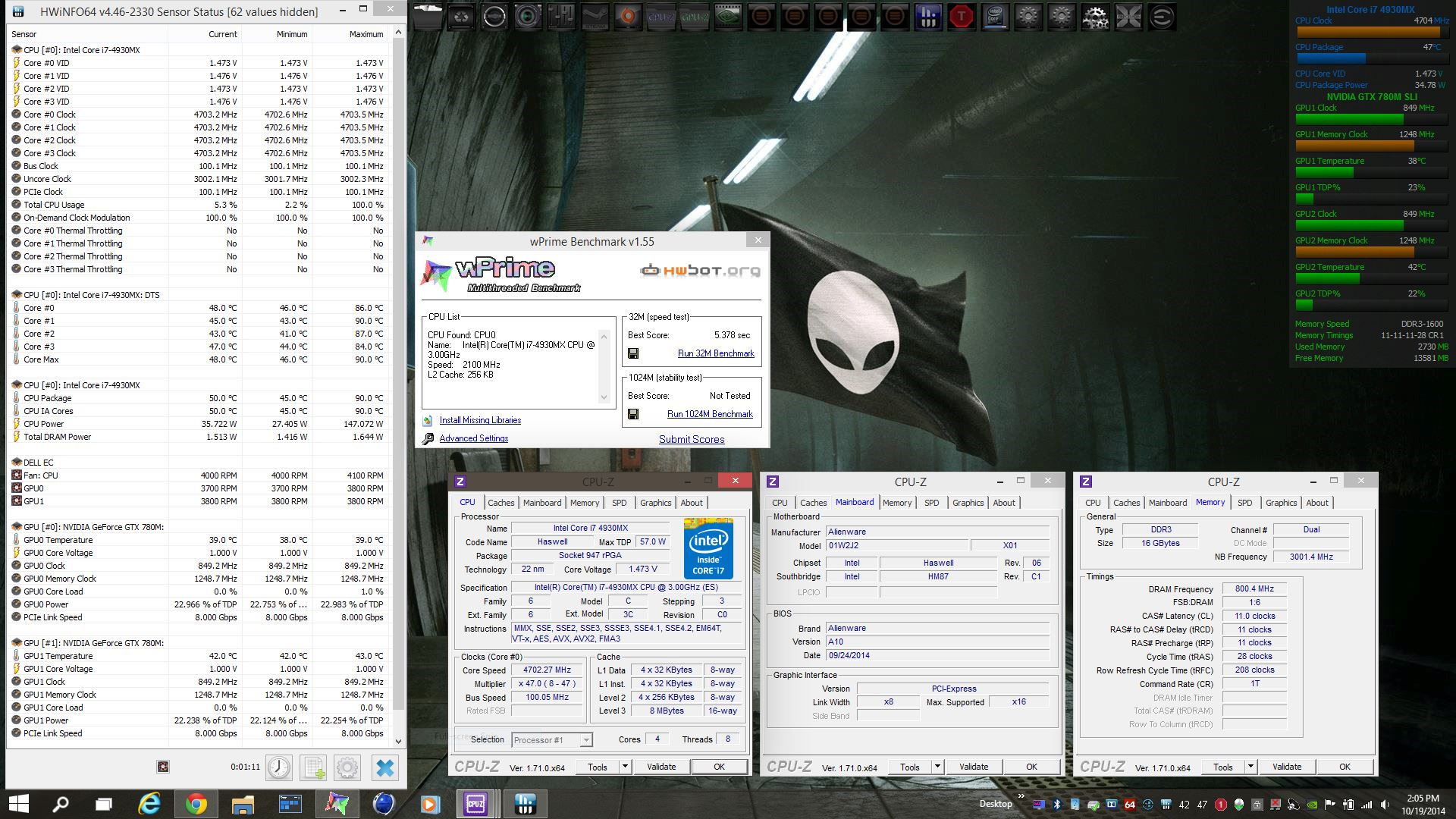Switch to Caches tab in first CPU-Z window
The width and height of the screenshot is (1456, 819).
500,503
